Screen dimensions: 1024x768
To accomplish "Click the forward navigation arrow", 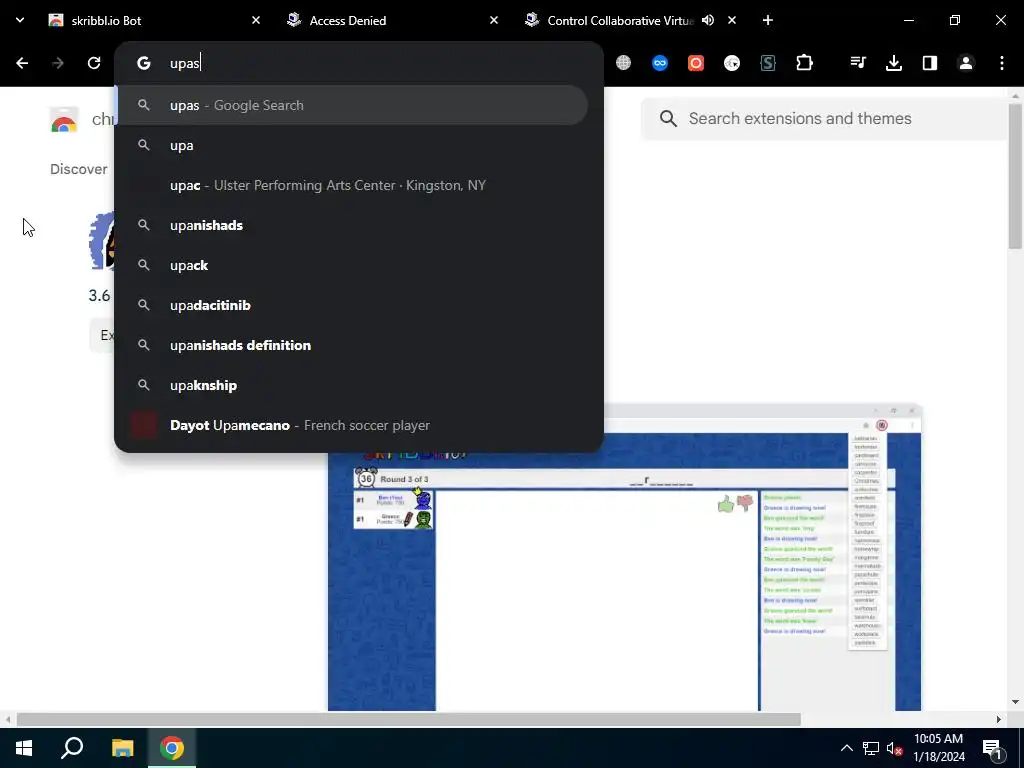I will (58, 63).
